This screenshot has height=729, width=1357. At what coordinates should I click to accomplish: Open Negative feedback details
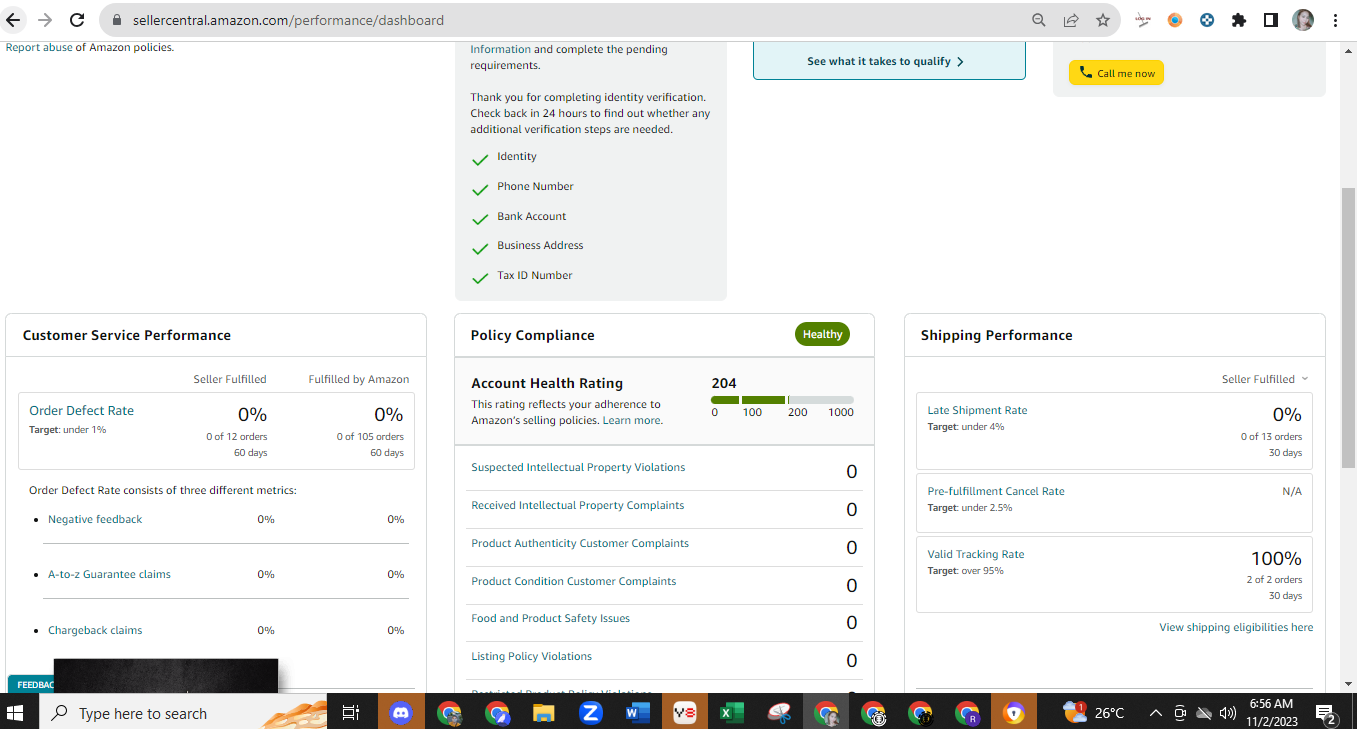point(95,519)
